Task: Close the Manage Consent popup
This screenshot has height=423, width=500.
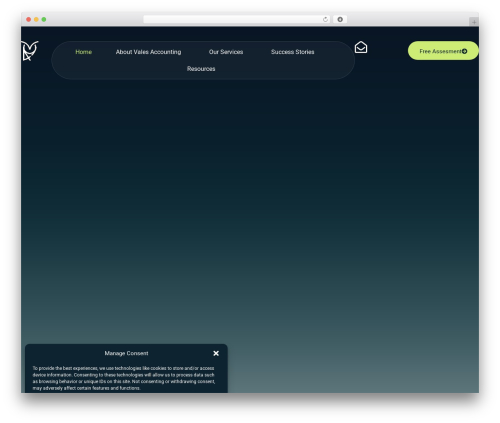Action: tap(216, 353)
